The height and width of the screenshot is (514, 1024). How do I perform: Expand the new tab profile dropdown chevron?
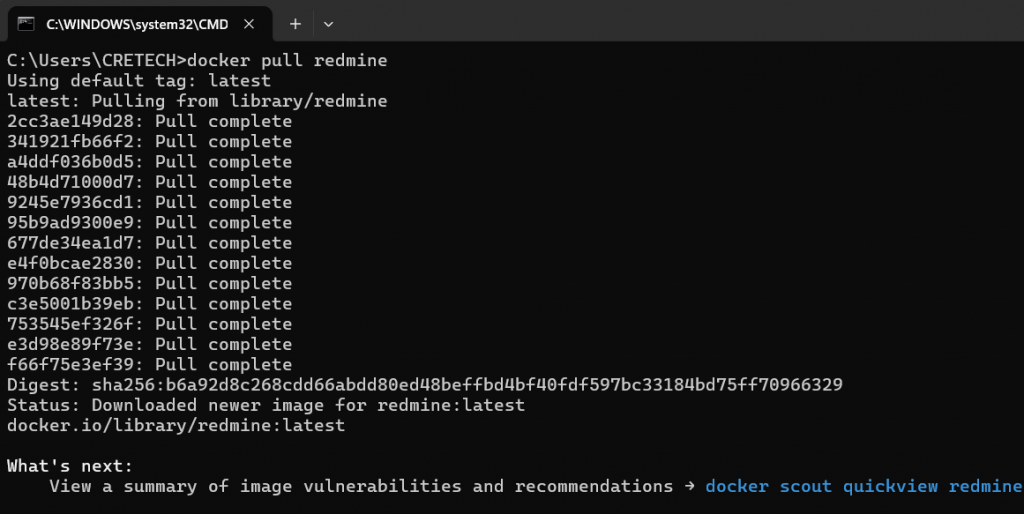pyautogui.click(x=328, y=23)
